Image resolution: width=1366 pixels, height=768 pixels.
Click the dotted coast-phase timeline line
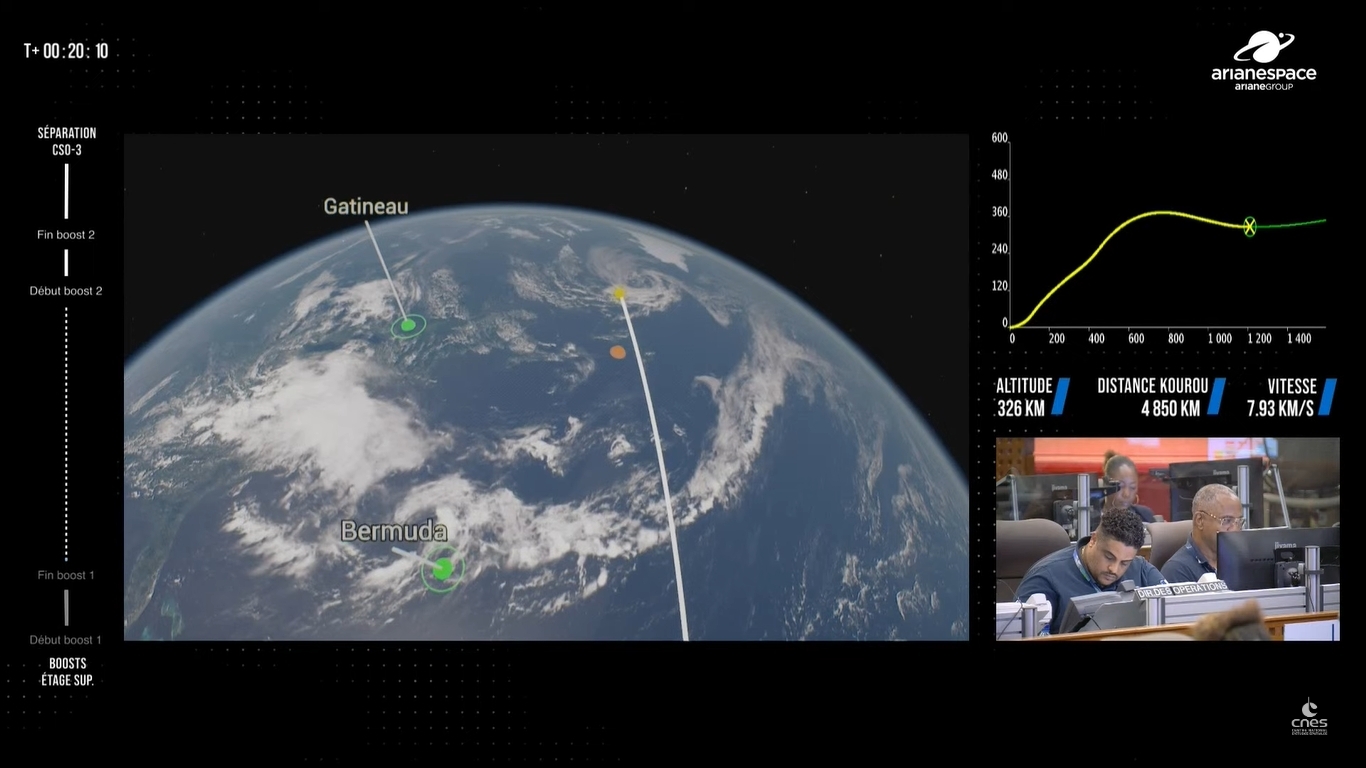(x=67, y=434)
